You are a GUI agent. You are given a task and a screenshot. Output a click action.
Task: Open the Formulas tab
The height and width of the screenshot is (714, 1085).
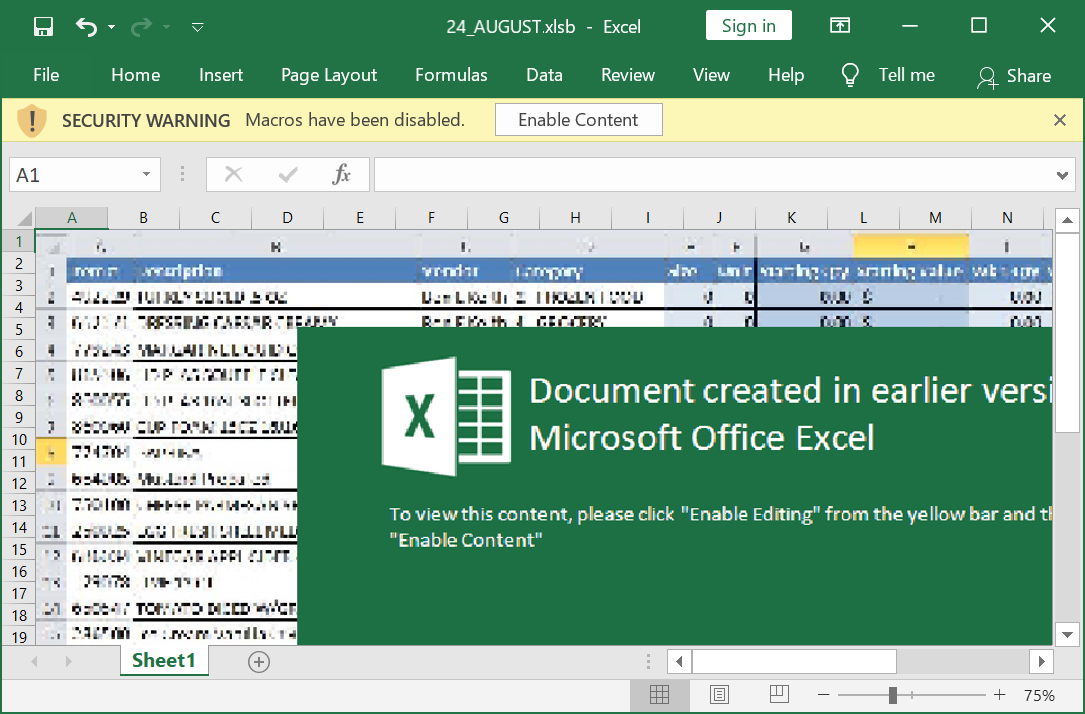click(x=451, y=75)
